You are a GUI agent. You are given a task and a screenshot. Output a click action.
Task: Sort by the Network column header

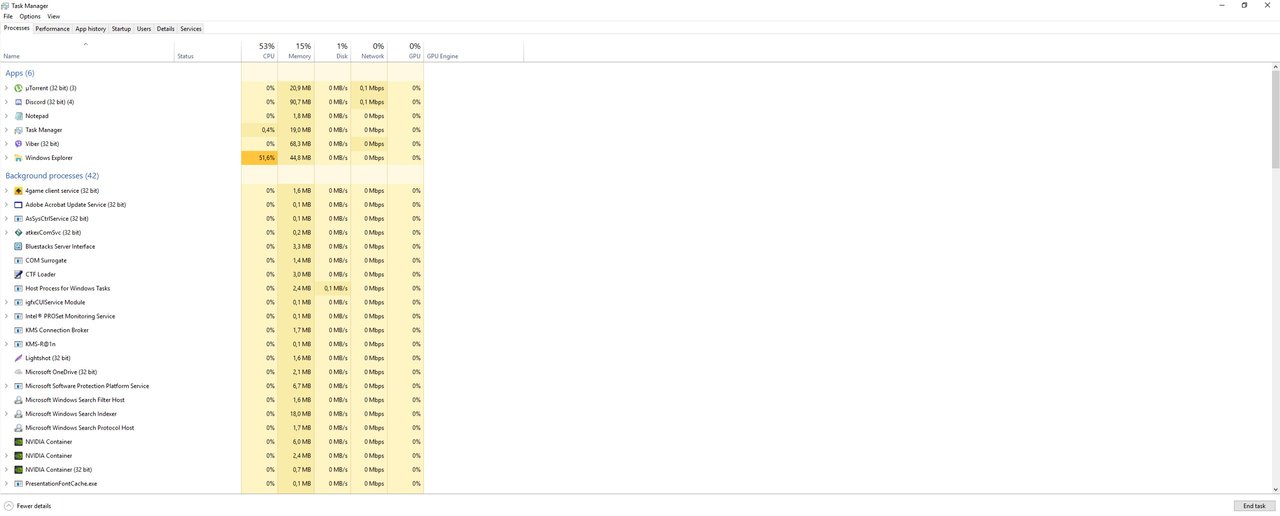point(368,51)
